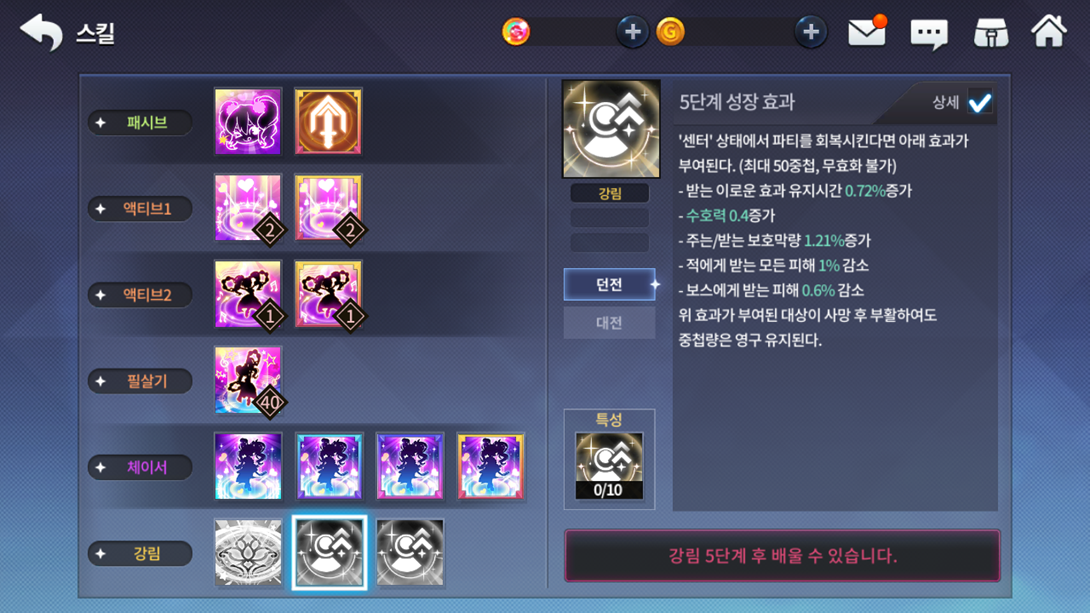Viewport: 1090px width, 613px height.
Task: Return to the home screen icon
Action: coord(1048,31)
